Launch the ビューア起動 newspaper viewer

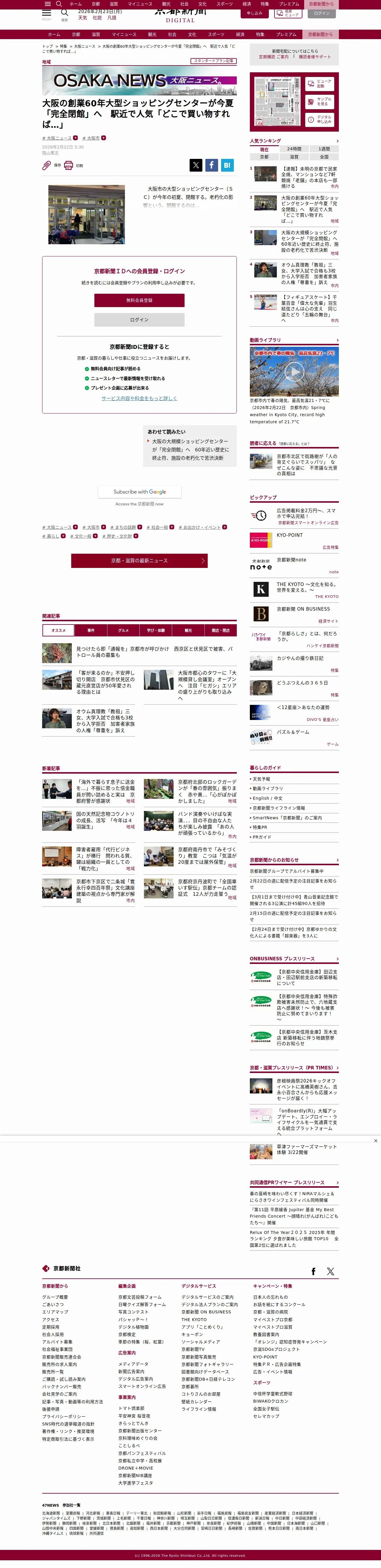[320, 83]
